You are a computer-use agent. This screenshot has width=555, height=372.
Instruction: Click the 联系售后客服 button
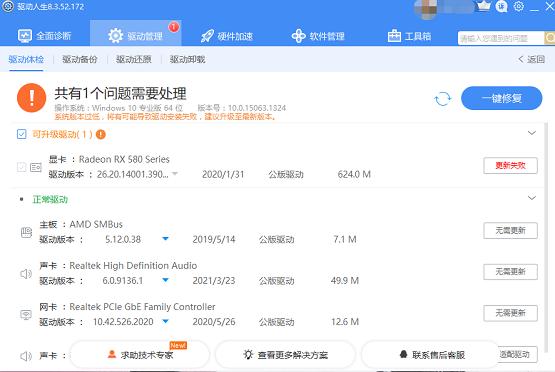[431, 354]
